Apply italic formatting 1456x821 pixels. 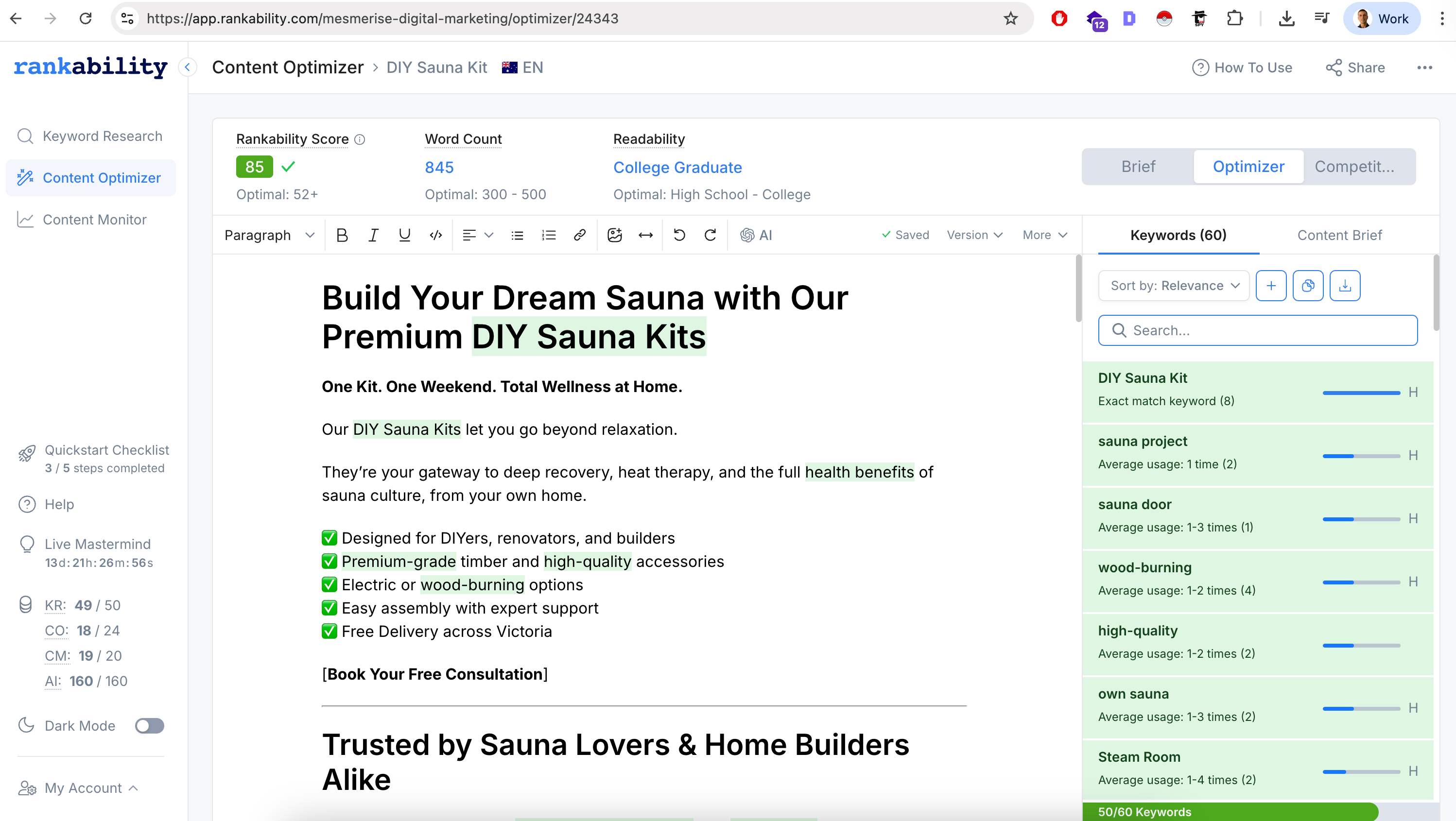coord(373,235)
